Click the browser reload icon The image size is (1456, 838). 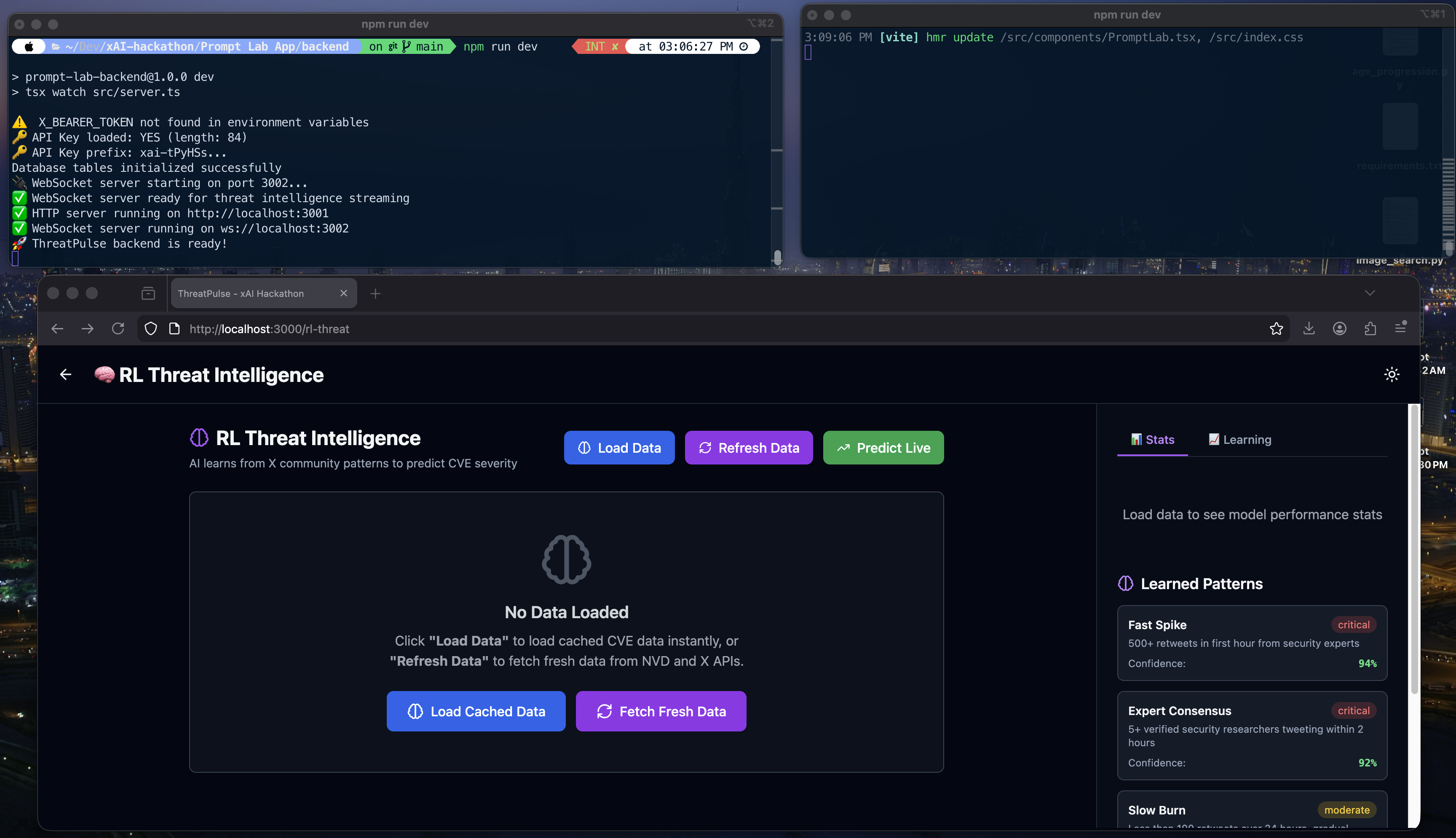pos(118,328)
